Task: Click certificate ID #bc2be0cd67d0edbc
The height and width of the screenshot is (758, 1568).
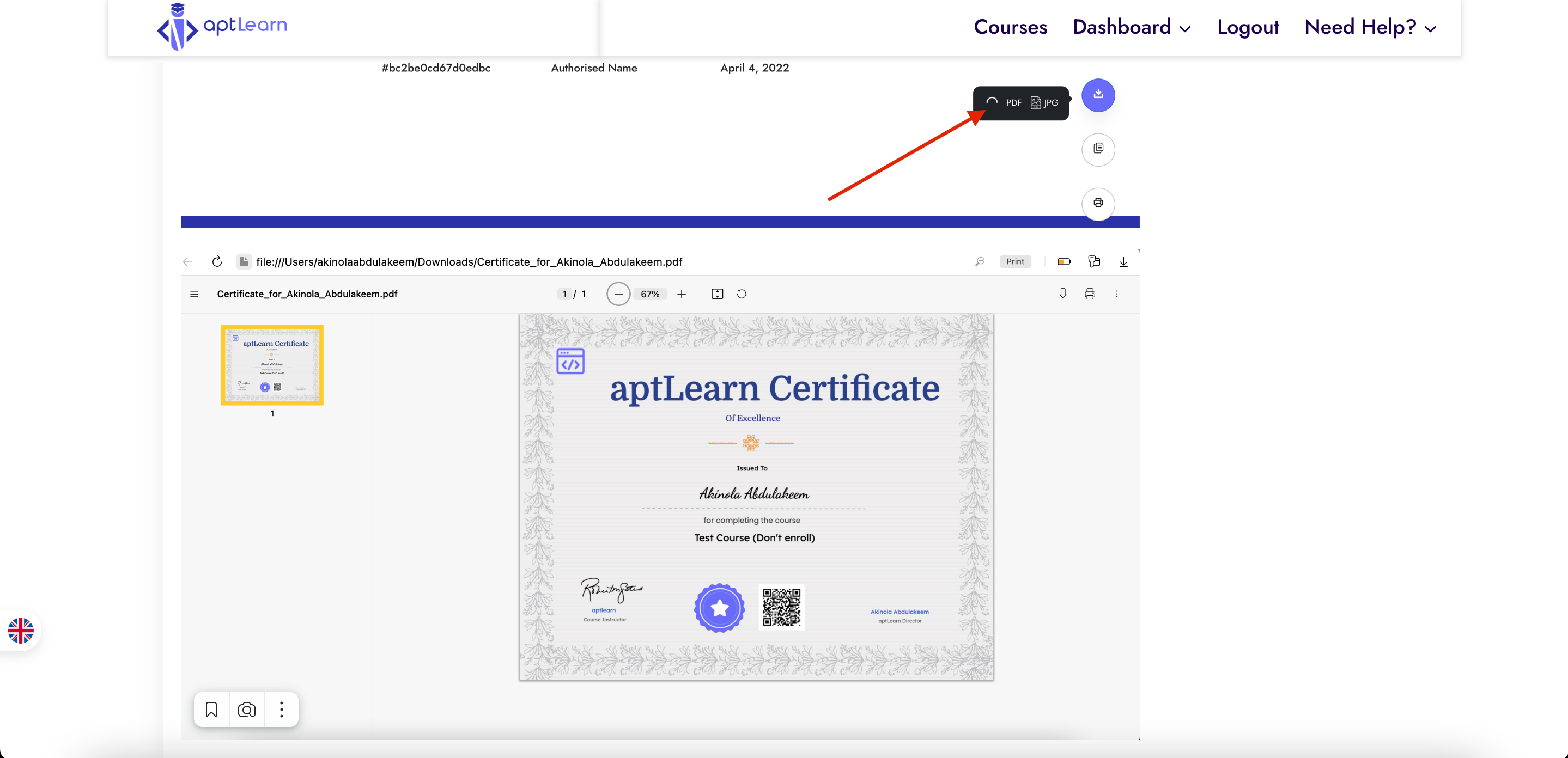Action: click(x=436, y=68)
